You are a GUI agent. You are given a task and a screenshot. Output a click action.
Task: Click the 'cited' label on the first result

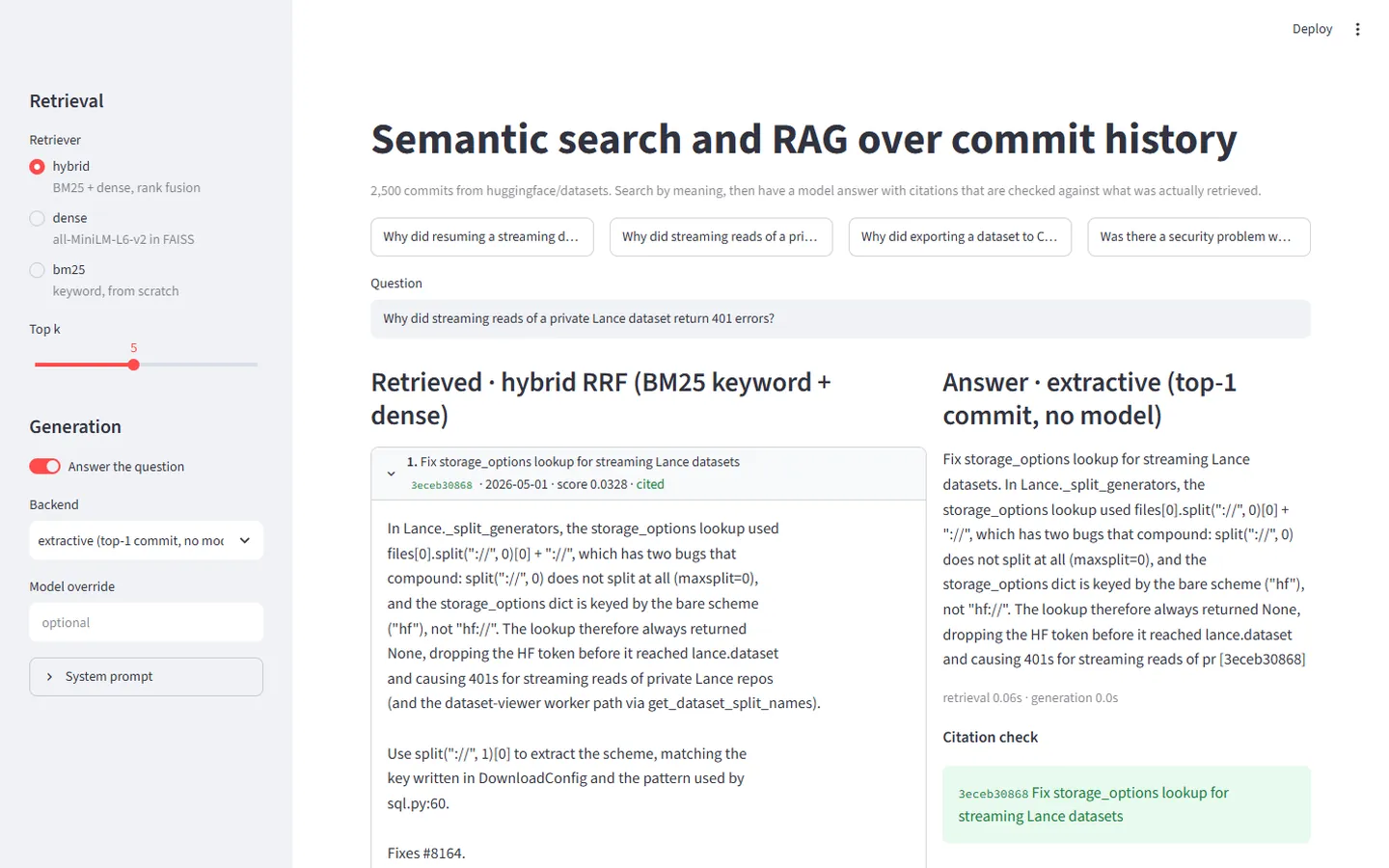[650, 484]
